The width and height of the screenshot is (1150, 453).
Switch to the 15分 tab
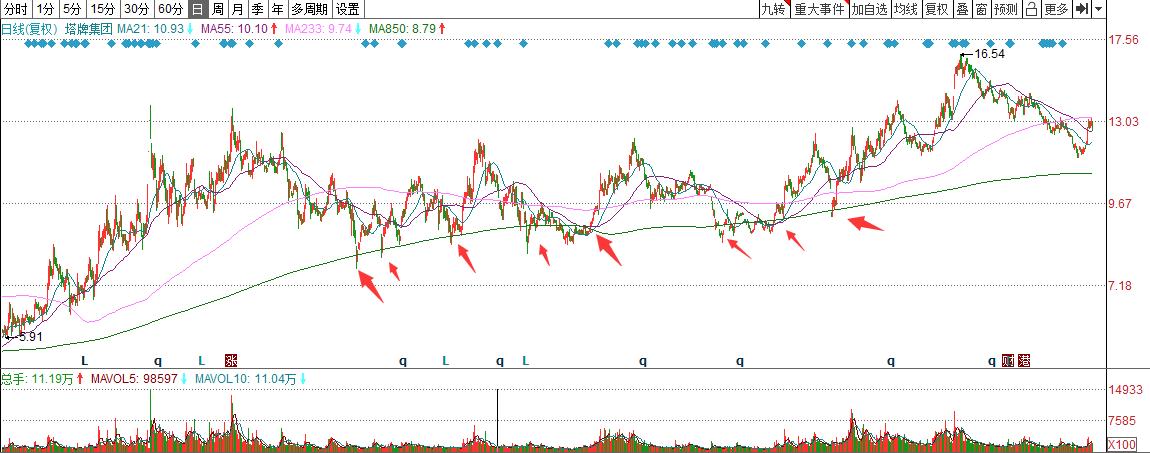point(103,10)
